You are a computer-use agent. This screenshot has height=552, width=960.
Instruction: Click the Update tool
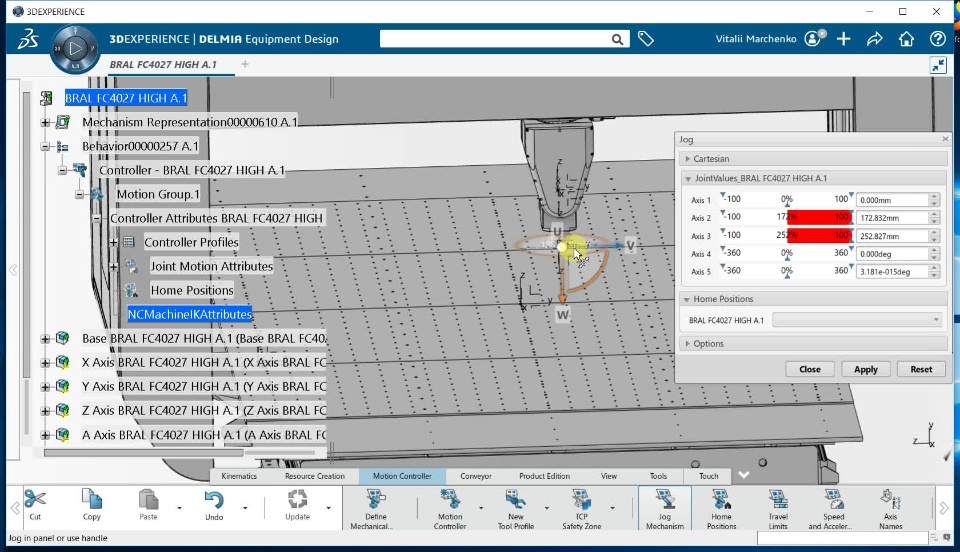298,505
